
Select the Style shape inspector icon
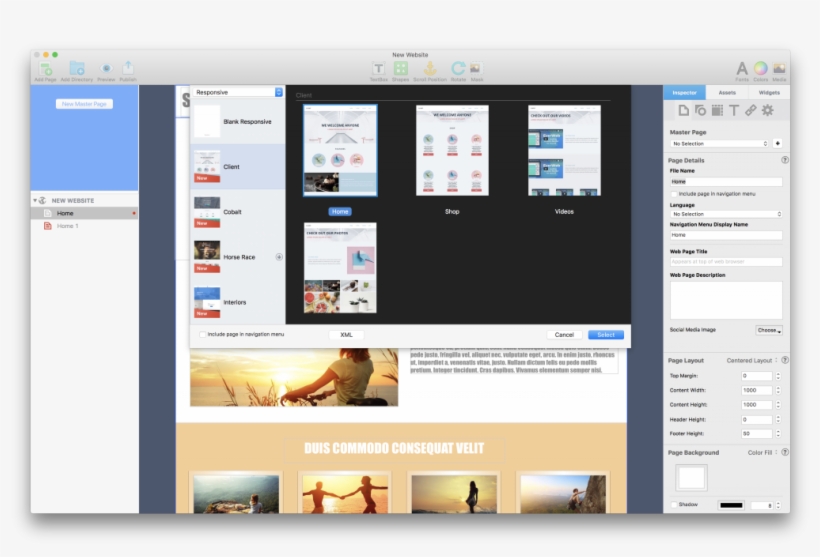coord(700,110)
